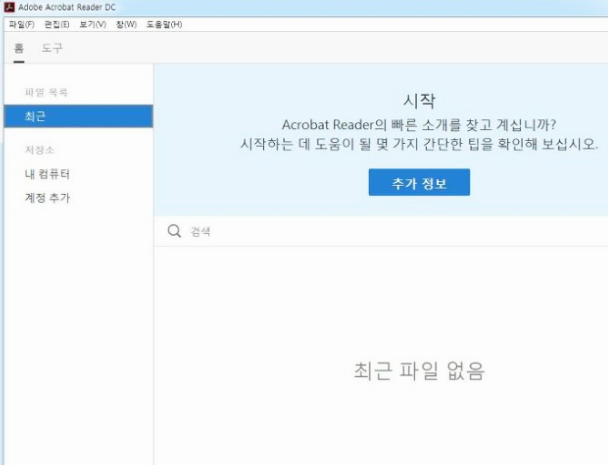Open the 파일(F) menu

[21, 24]
